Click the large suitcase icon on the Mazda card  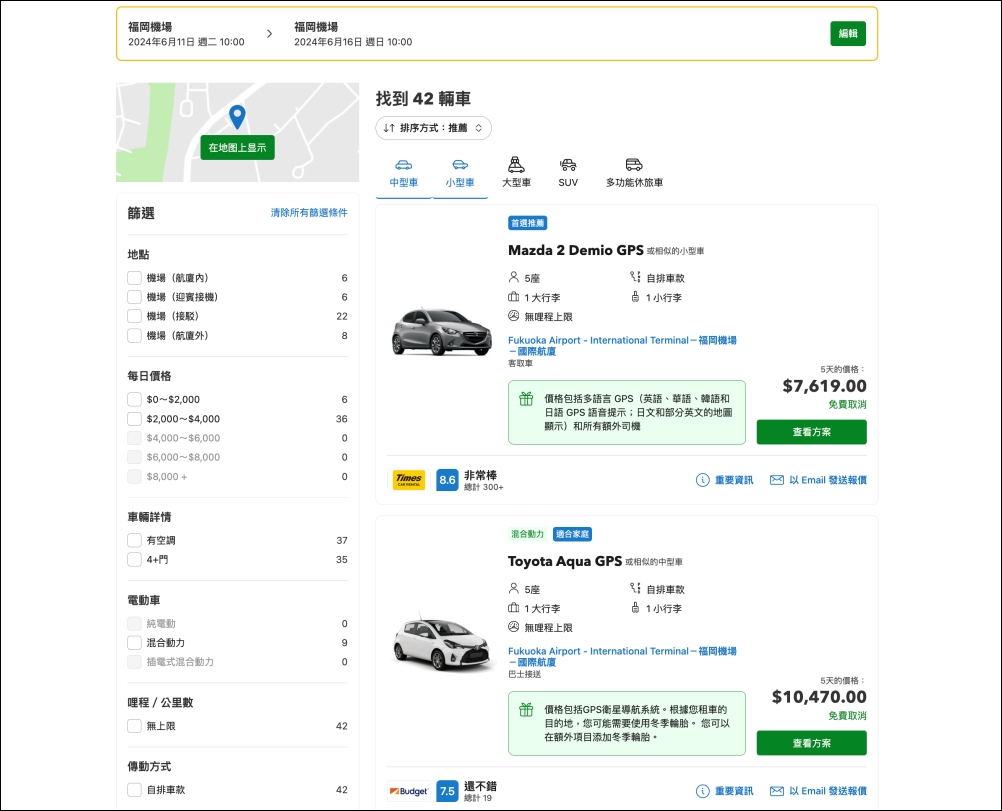[x=513, y=297]
